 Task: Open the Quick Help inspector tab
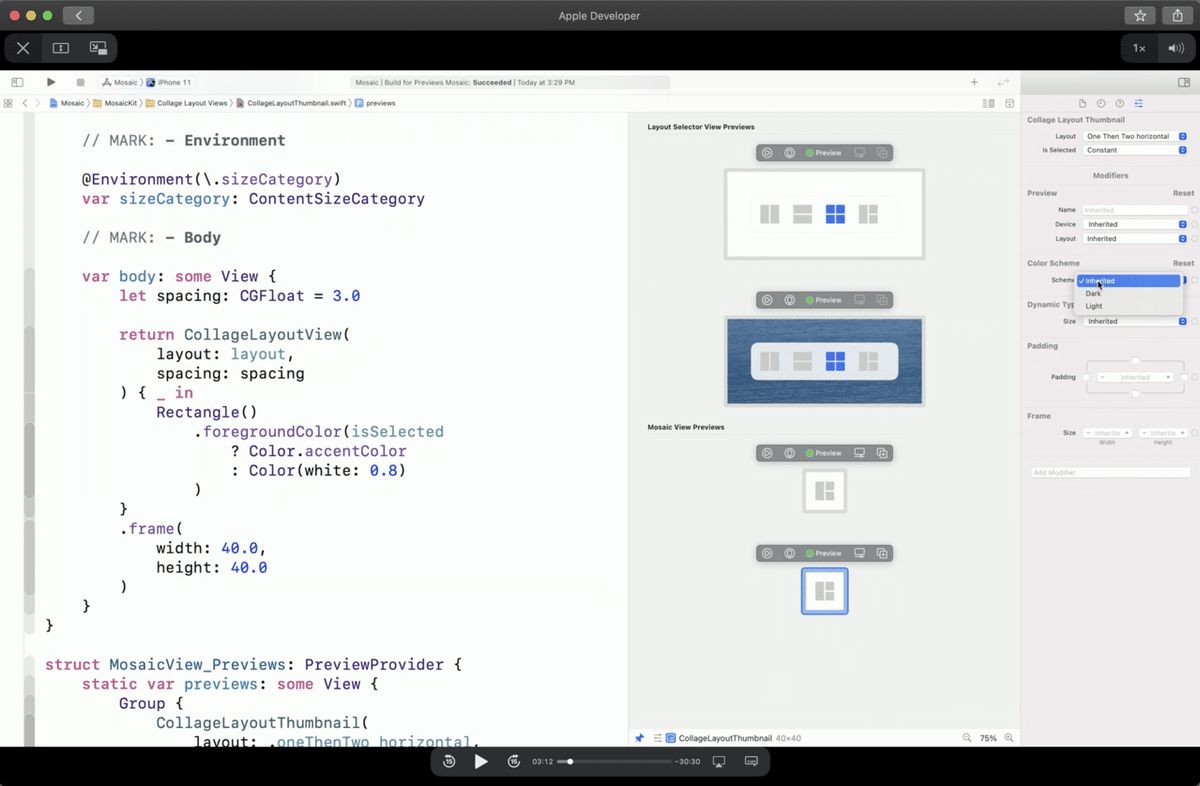coord(1120,103)
